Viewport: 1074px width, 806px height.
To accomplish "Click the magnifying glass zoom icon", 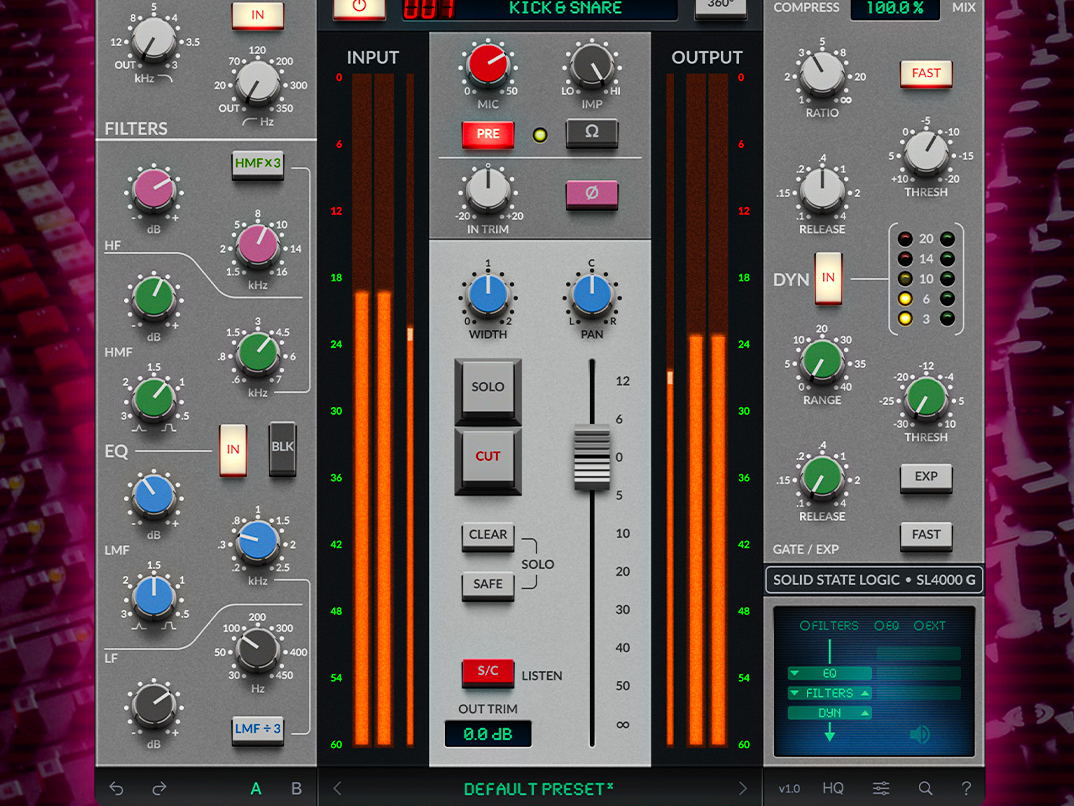I will (x=925, y=788).
